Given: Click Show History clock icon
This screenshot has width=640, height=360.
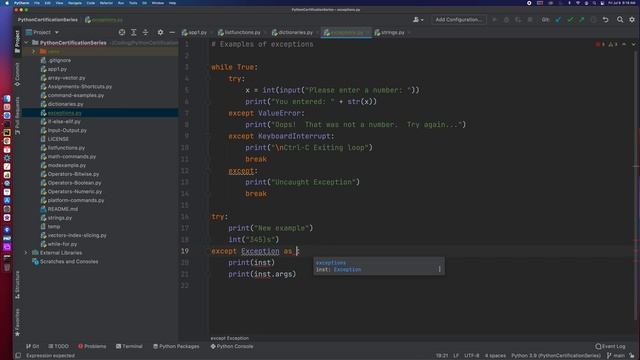Looking at the screenshot, I should click(x=593, y=20).
